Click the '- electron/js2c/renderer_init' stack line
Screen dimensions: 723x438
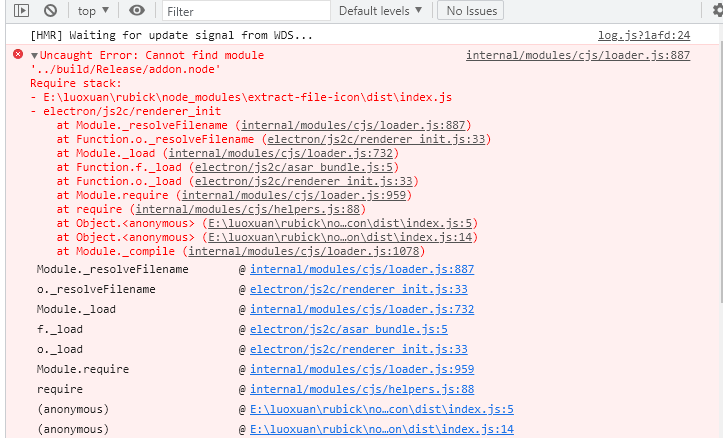click(125, 111)
